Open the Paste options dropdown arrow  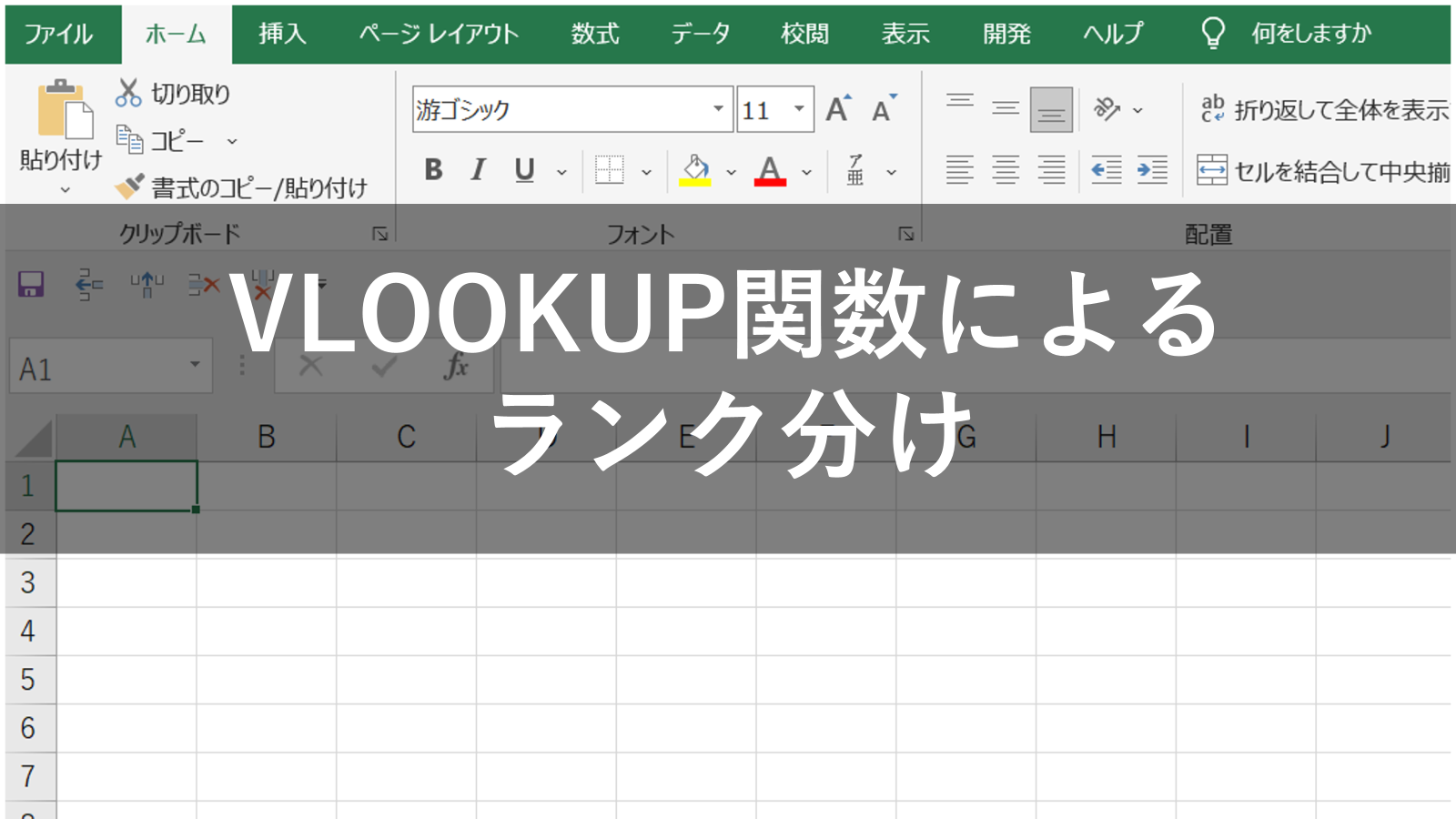coord(65,190)
